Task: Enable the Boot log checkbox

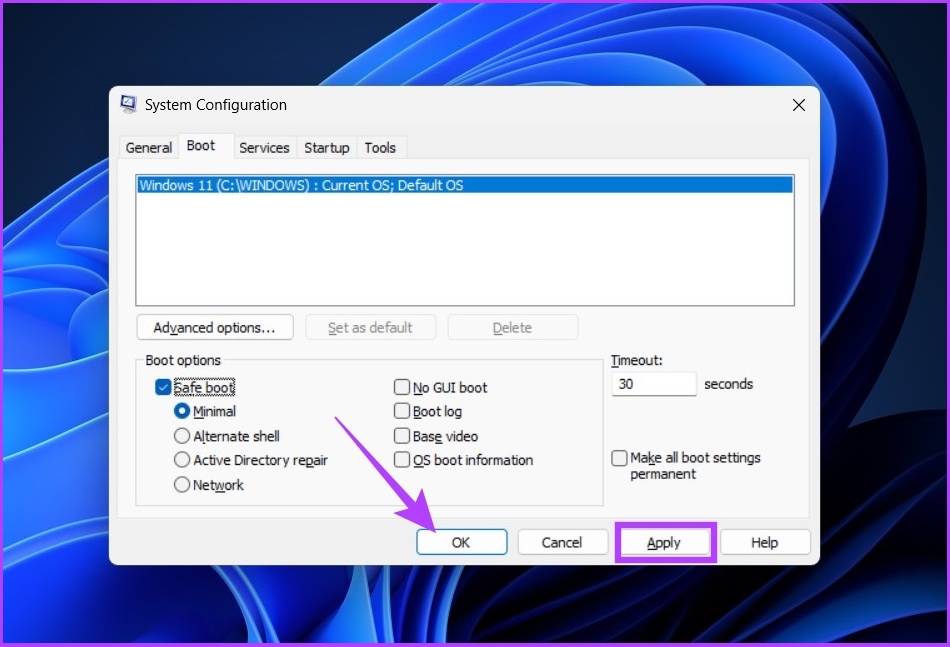Action: click(x=402, y=411)
